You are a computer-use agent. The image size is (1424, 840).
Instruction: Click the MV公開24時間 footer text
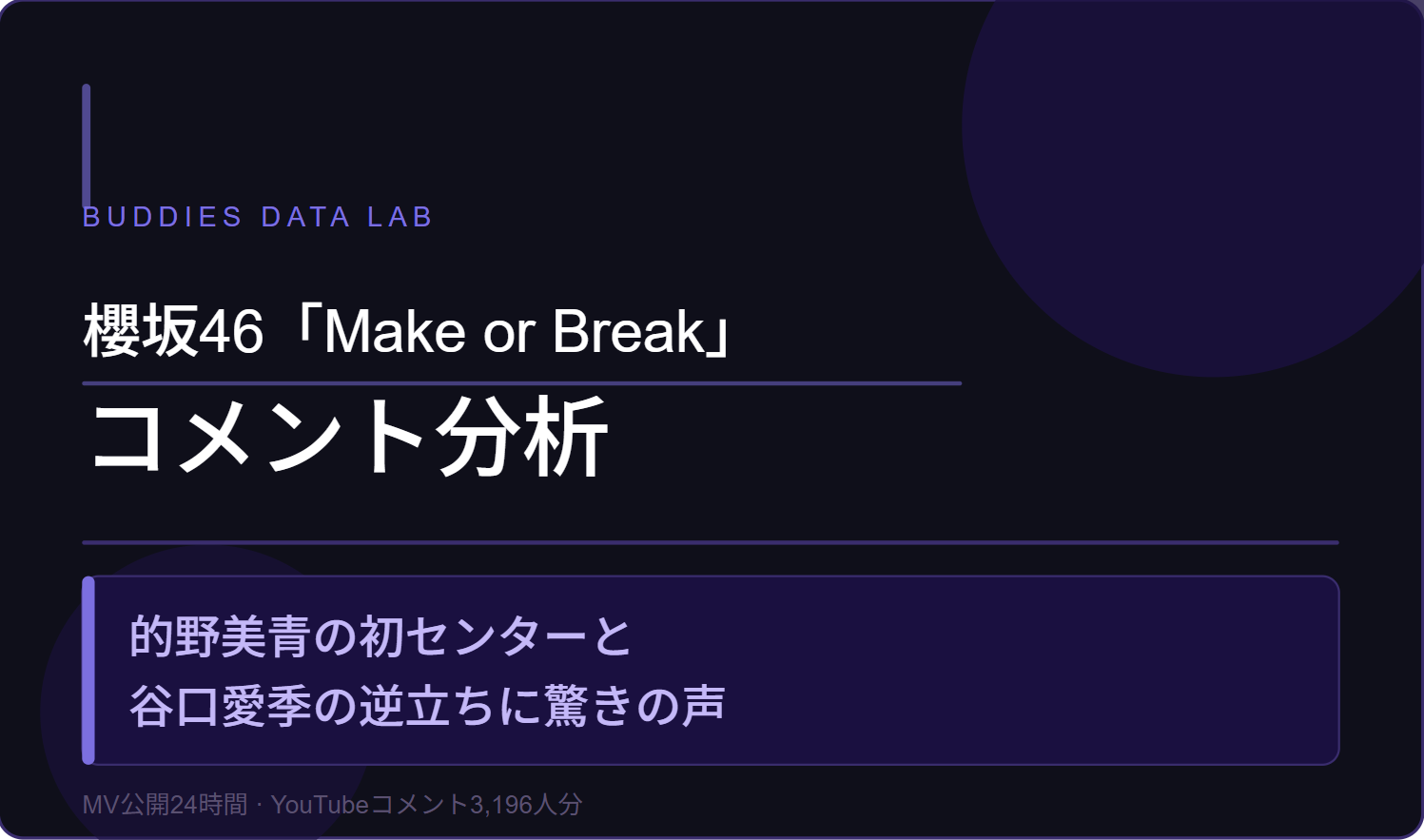click(165, 805)
